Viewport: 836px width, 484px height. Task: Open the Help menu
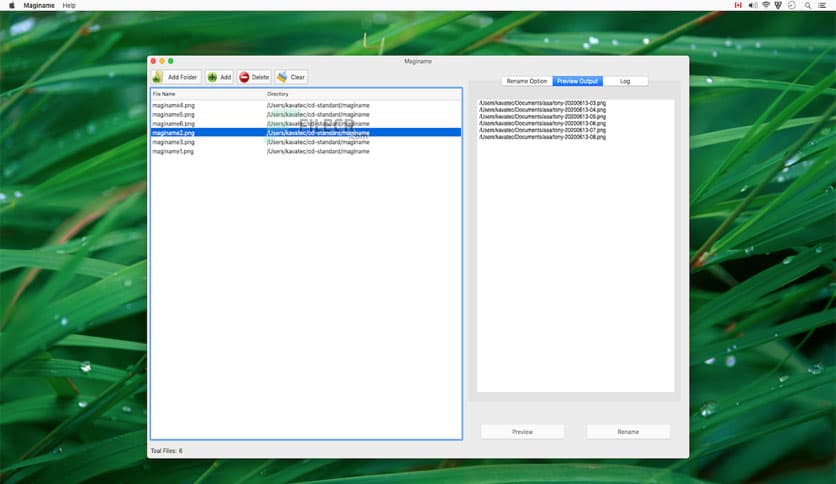(x=68, y=5)
